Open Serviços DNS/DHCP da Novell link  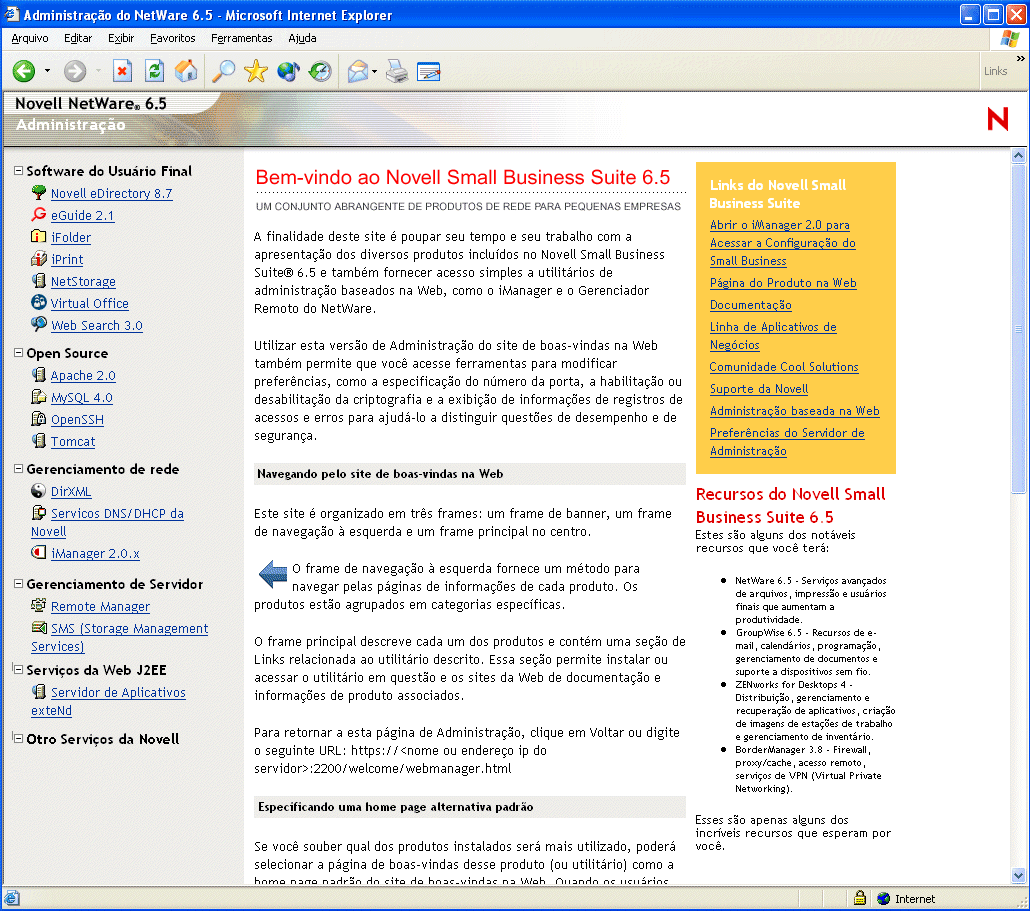(x=107, y=522)
